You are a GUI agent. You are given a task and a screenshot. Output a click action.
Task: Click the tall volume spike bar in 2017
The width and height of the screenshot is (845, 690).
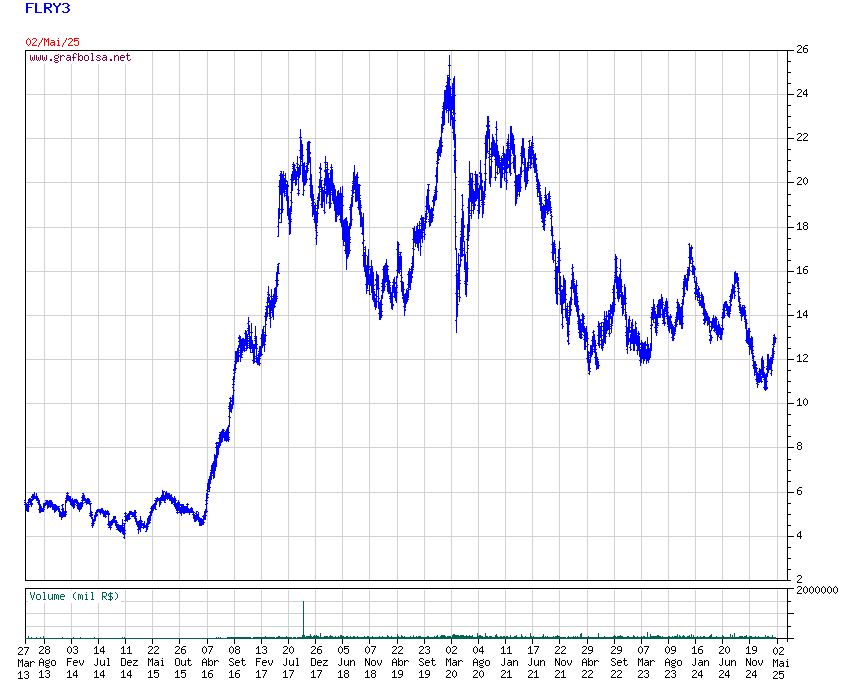303,620
